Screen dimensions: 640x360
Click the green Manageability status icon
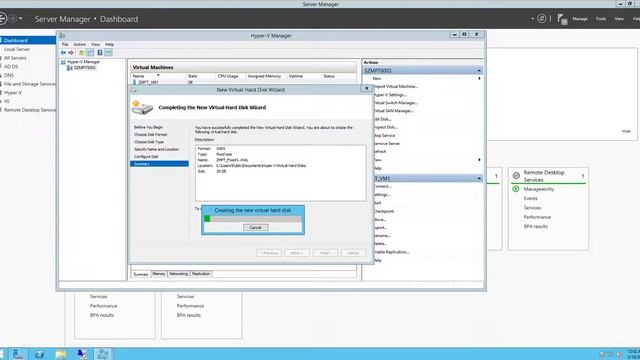(x=516, y=189)
